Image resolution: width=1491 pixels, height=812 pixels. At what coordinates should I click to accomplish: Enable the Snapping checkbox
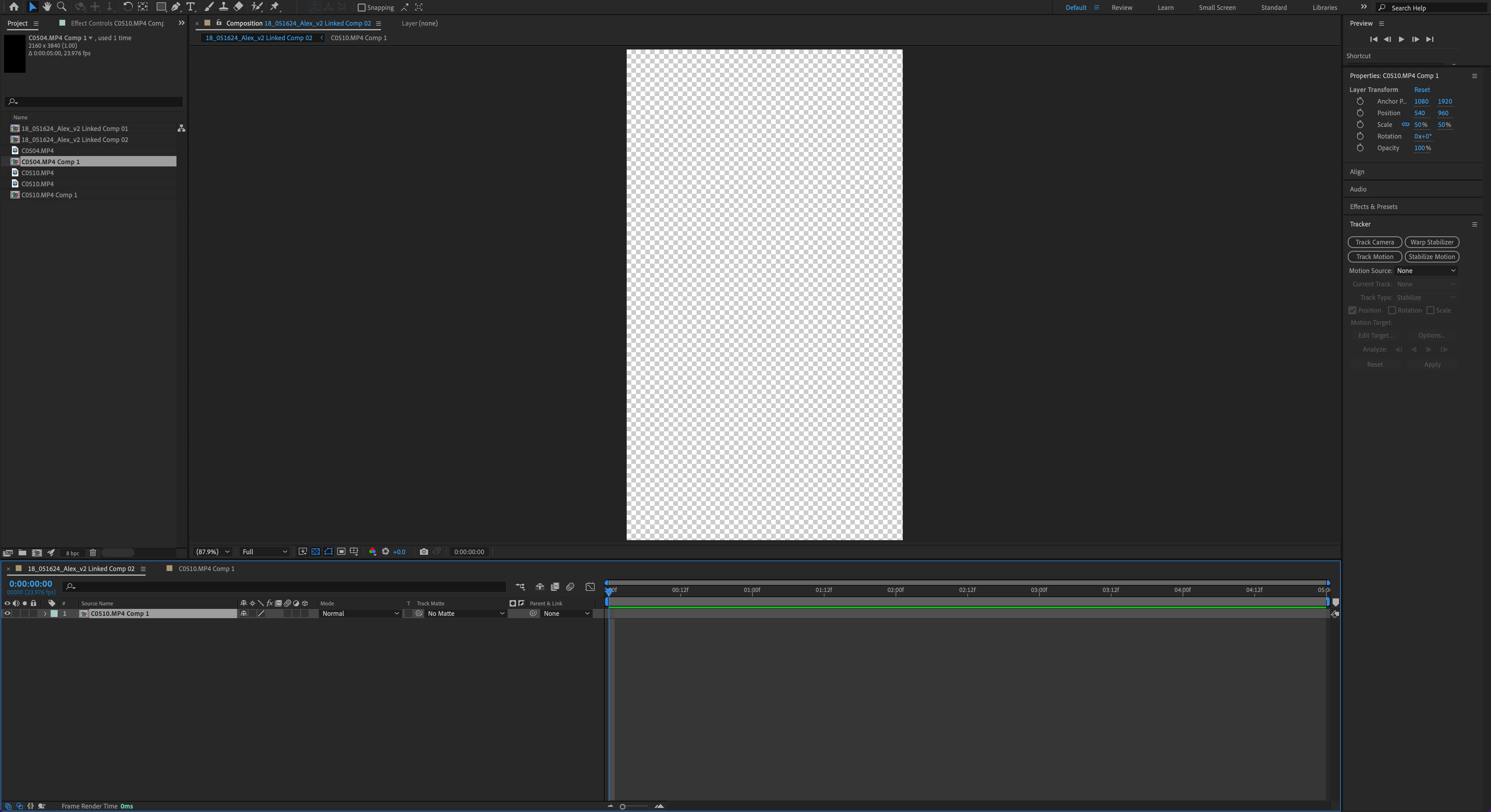coord(362,8)
